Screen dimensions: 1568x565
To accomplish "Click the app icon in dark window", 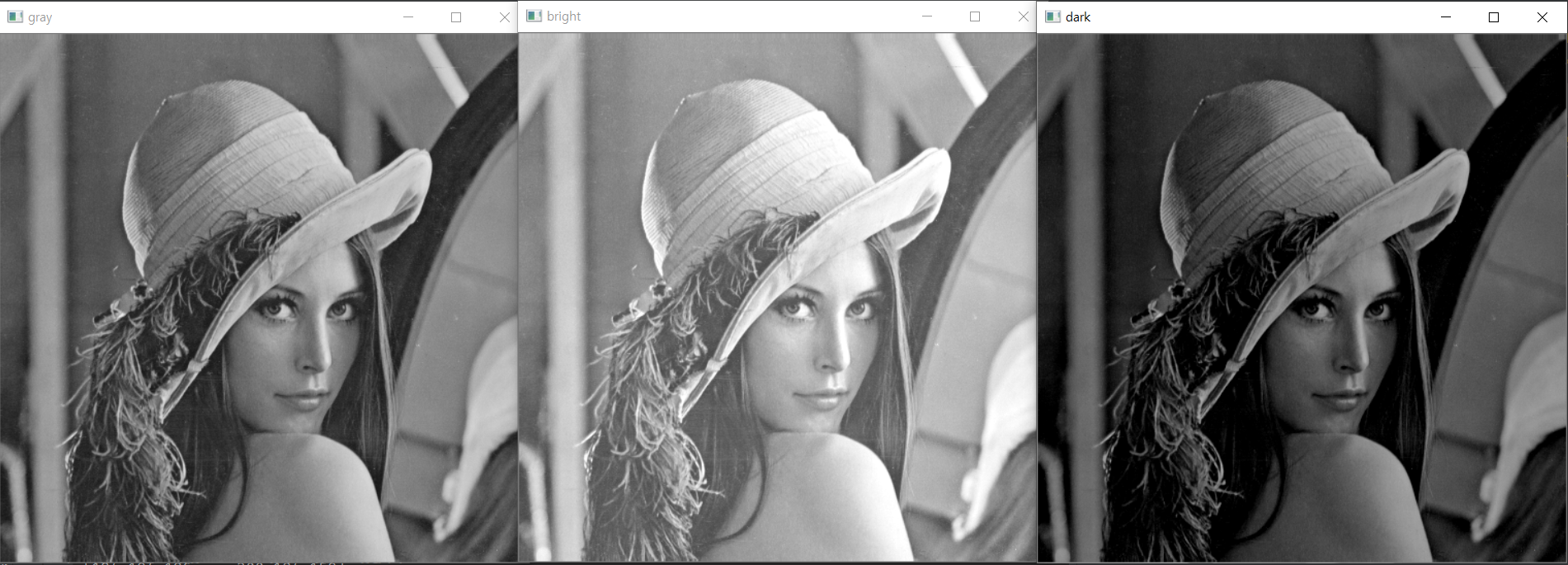I will coord(1052,16).
